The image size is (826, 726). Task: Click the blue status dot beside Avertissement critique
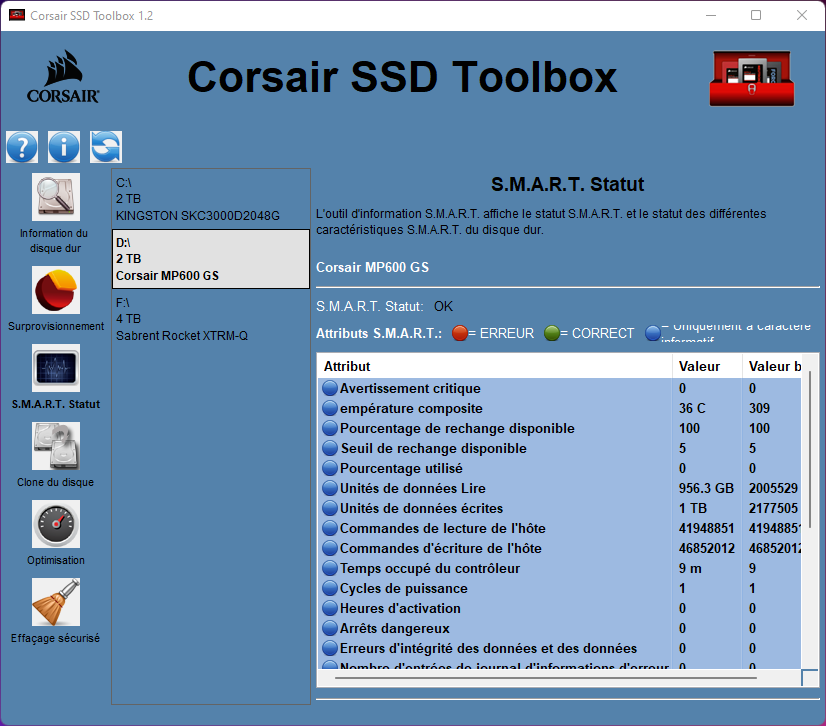coord(330,388)
